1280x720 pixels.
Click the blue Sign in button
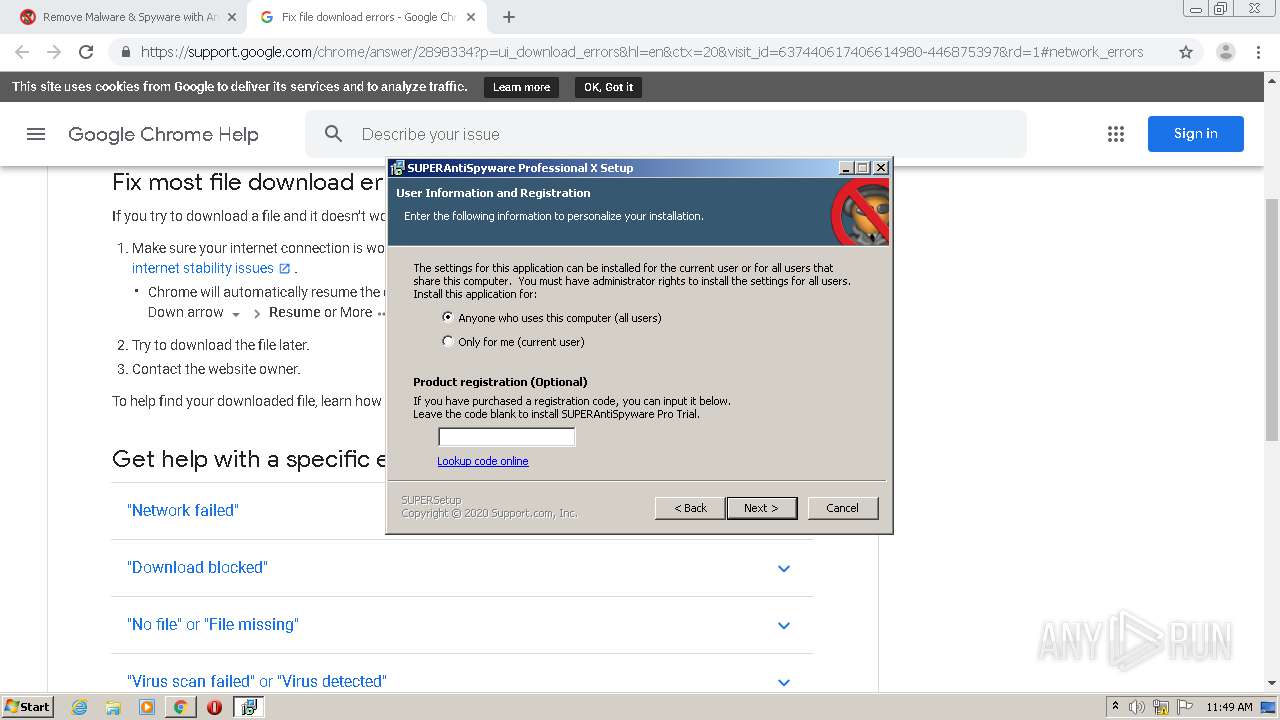[x=1196, y=134]
